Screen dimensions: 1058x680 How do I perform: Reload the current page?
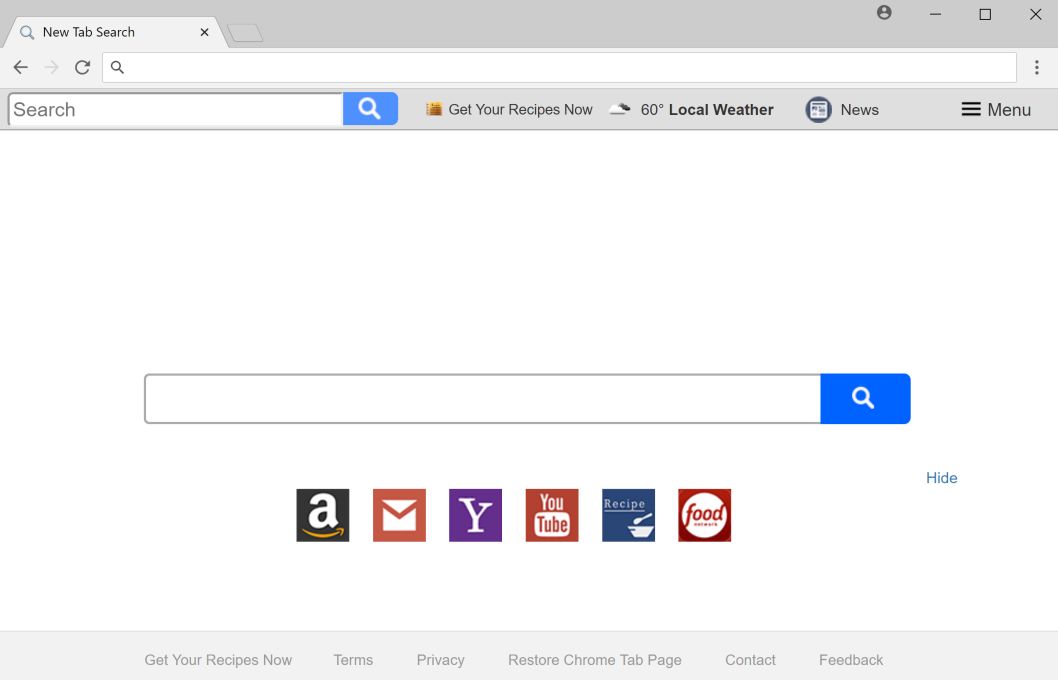(x=83, y=67)
